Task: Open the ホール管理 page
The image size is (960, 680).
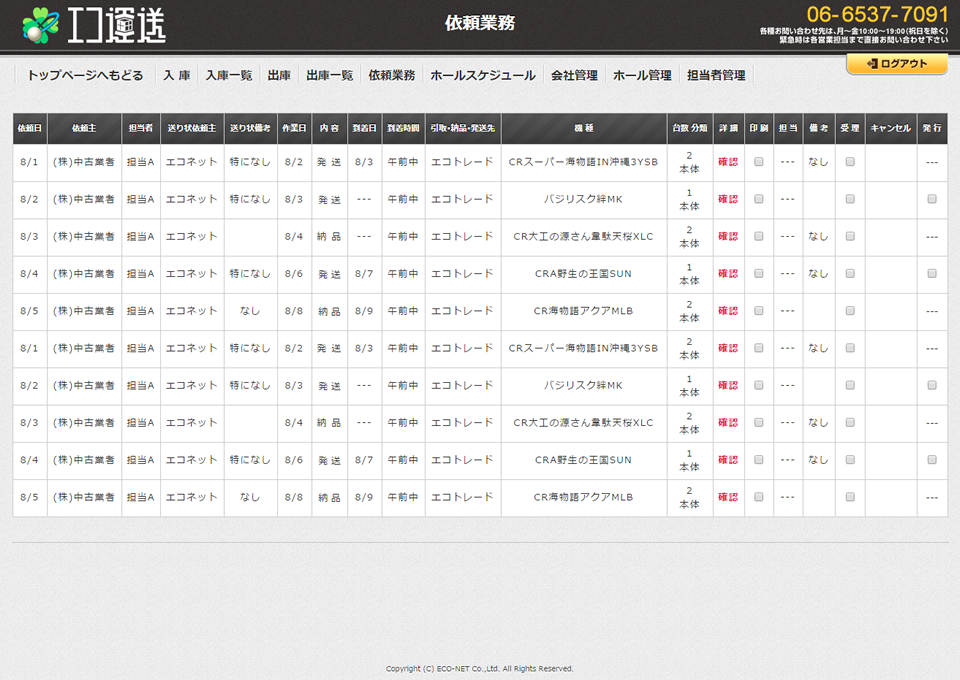Action: tap(642, 75)
